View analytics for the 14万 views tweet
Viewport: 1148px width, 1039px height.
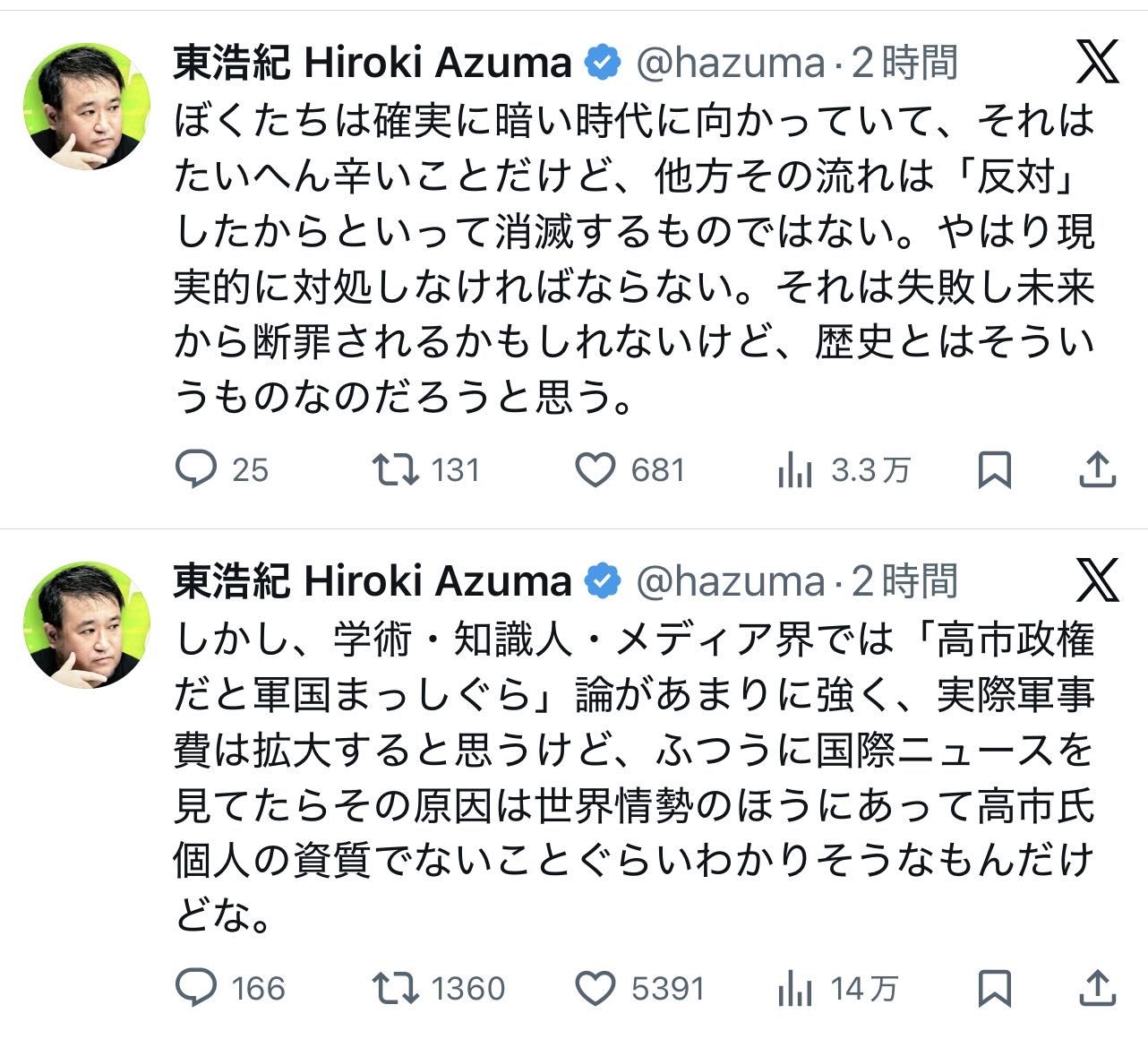(x=795, y=988)
